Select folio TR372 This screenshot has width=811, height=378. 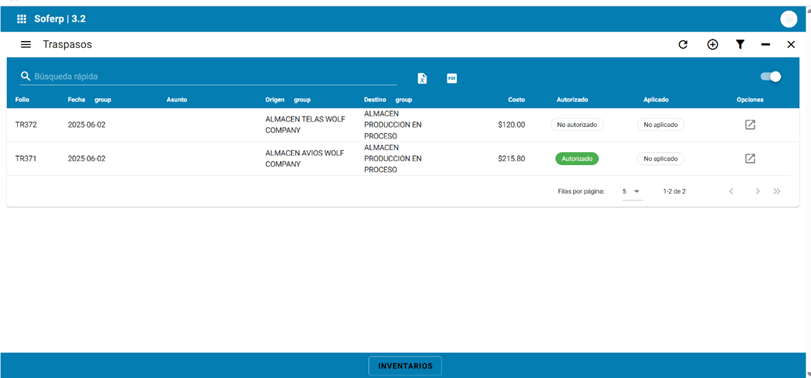pyautogui.click(x=26, y=125)
